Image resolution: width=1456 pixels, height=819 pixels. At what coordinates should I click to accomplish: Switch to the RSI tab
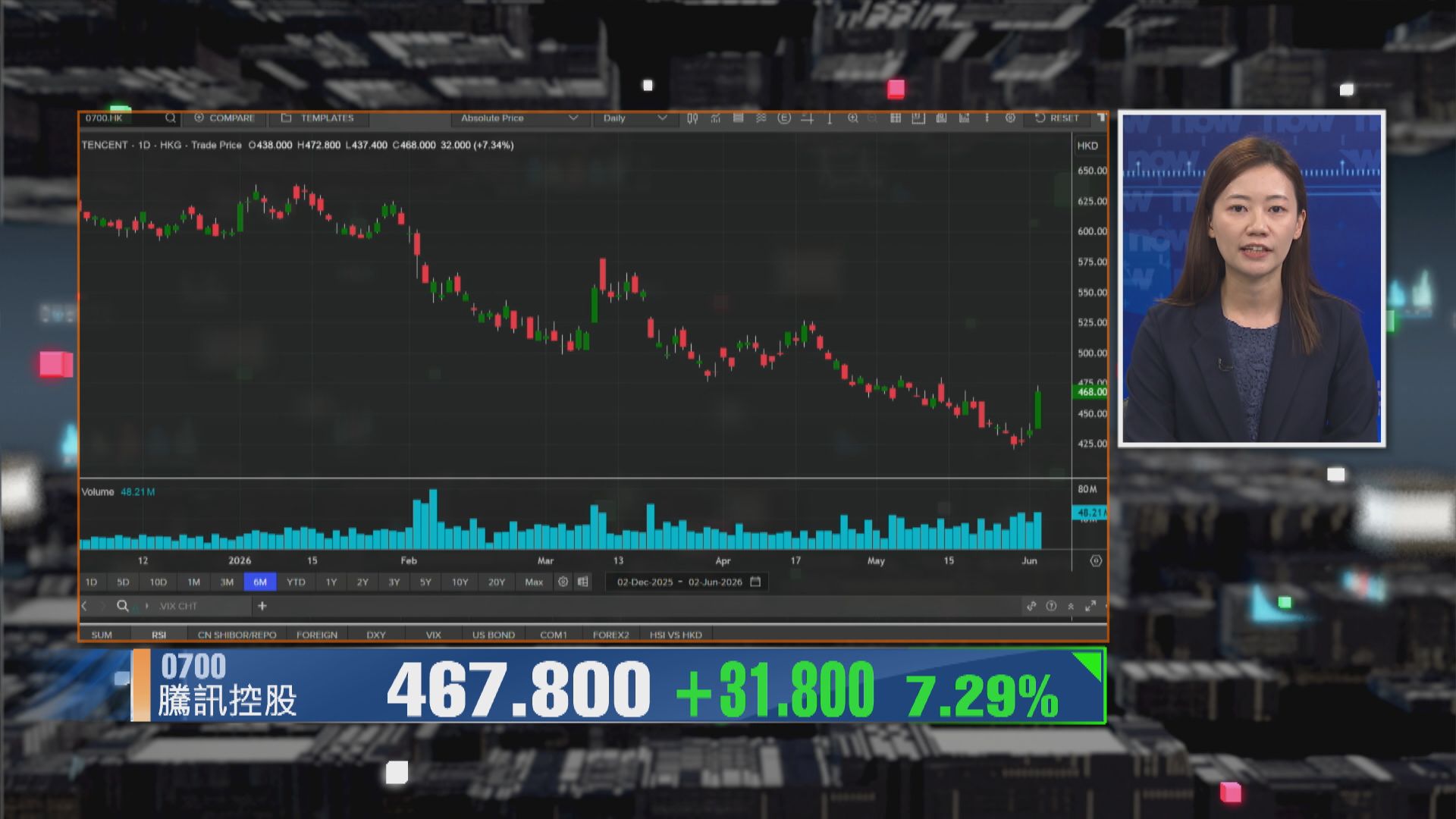[x=158, y=635]
